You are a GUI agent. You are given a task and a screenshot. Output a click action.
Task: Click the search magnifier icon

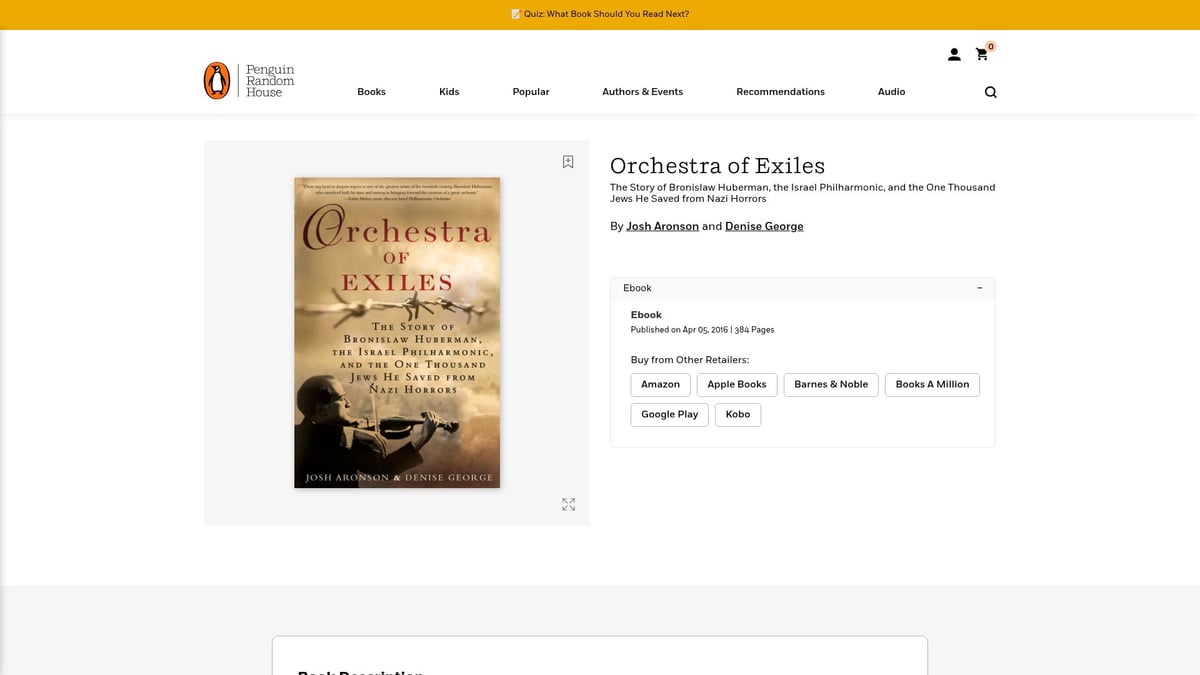(990, 92)
